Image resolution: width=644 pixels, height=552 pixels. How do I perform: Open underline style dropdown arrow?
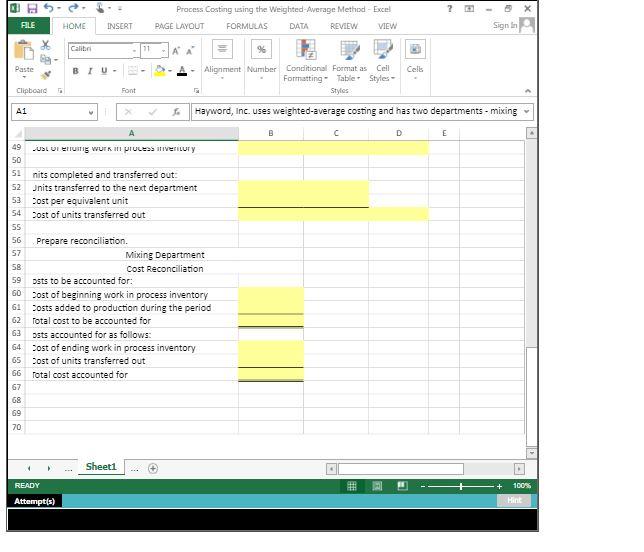(115, 71)
